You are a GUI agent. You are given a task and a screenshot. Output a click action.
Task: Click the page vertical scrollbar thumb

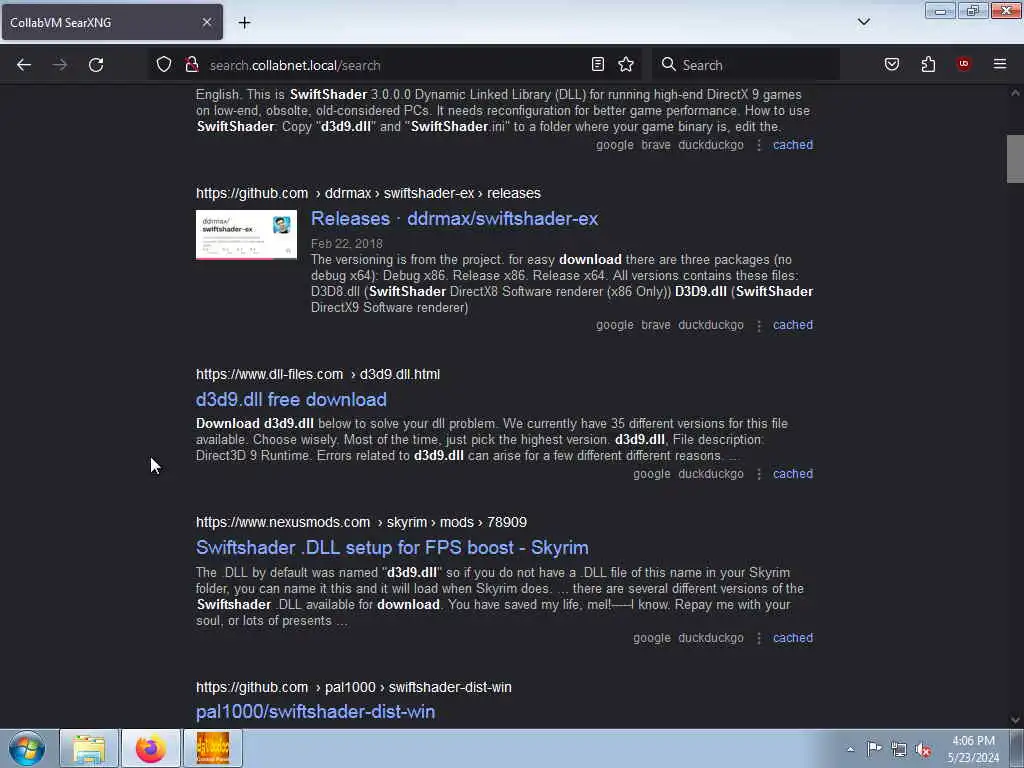tap(1015, 159)
